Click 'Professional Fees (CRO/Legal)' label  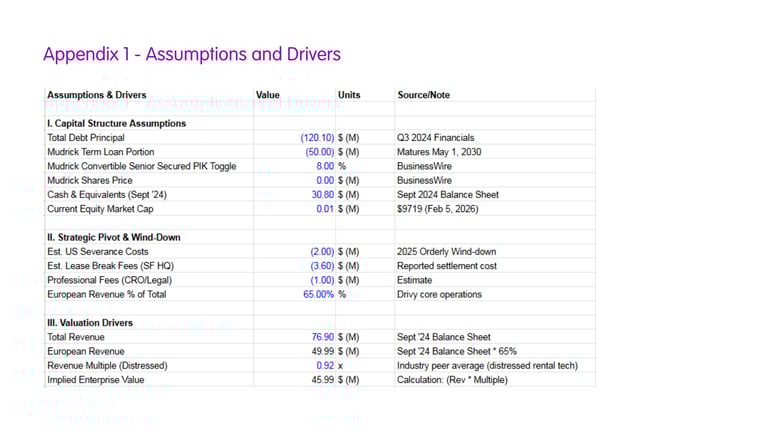point(109,280)
